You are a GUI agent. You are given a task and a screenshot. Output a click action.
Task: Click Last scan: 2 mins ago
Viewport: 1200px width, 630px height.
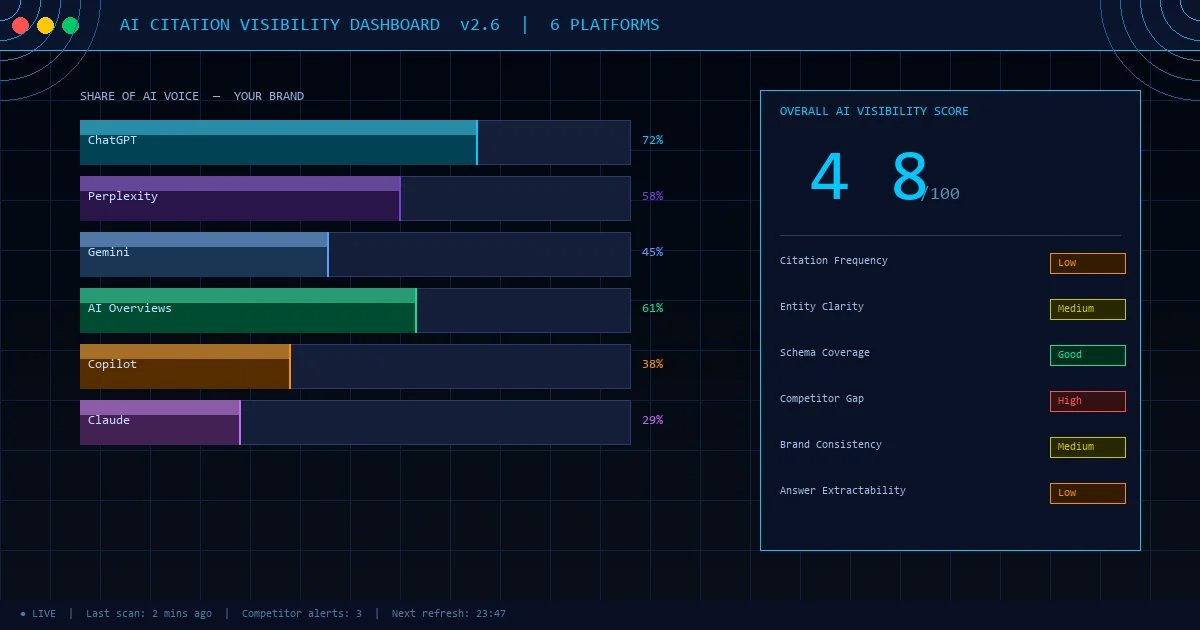tap(149, 614)
